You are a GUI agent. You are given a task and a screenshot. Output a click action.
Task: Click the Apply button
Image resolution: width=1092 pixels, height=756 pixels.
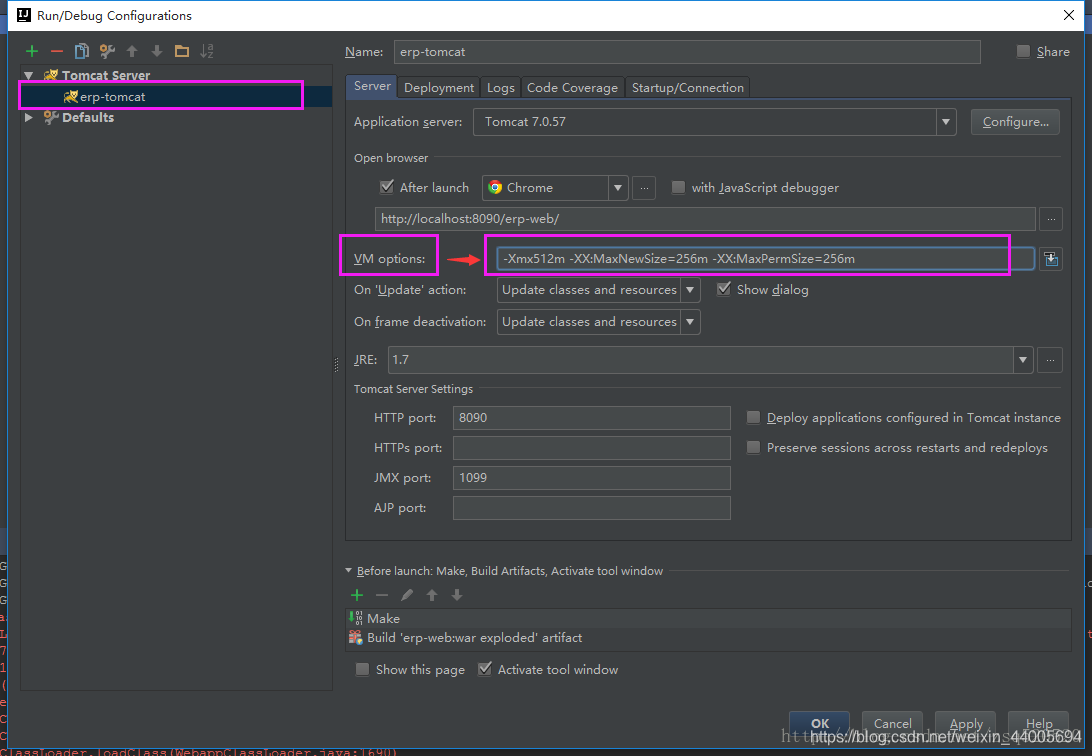(x=965, y=723)
